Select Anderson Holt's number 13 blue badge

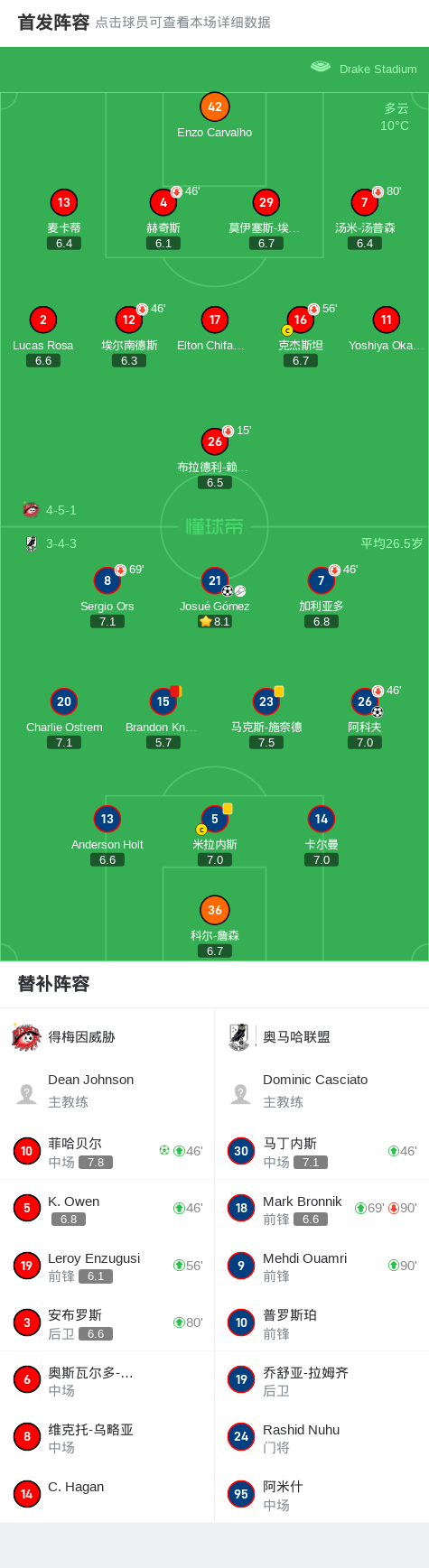pyautogui.click(x=107, y=819)
